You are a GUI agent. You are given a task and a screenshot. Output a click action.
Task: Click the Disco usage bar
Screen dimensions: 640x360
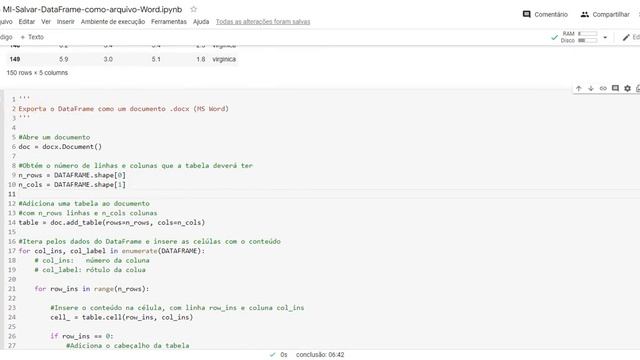(587, 40)
